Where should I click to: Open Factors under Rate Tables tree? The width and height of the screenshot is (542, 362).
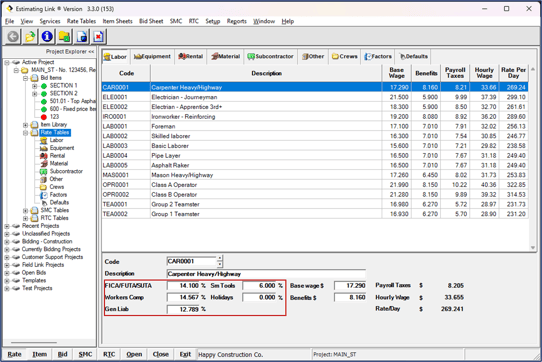[x=58, y=195]
